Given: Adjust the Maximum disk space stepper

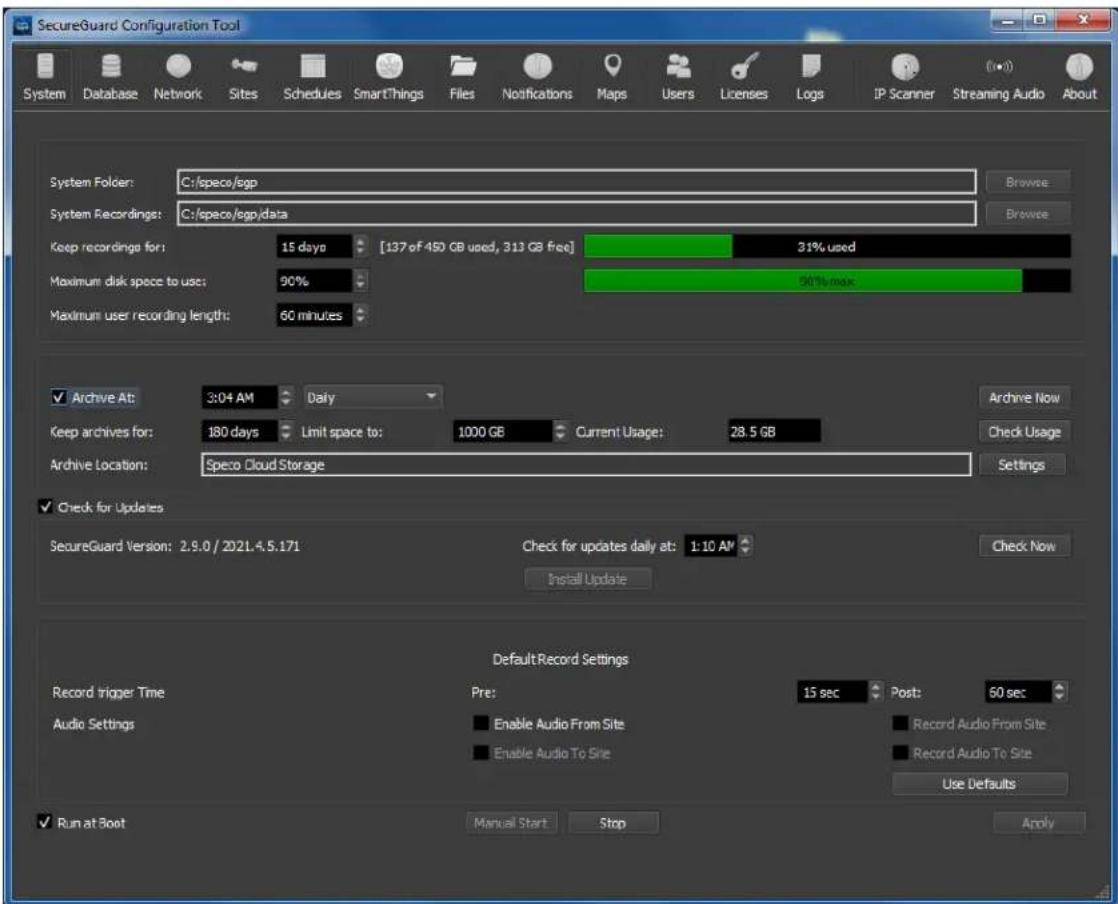Looking at the screenshot, I should (x=361, y=281).
